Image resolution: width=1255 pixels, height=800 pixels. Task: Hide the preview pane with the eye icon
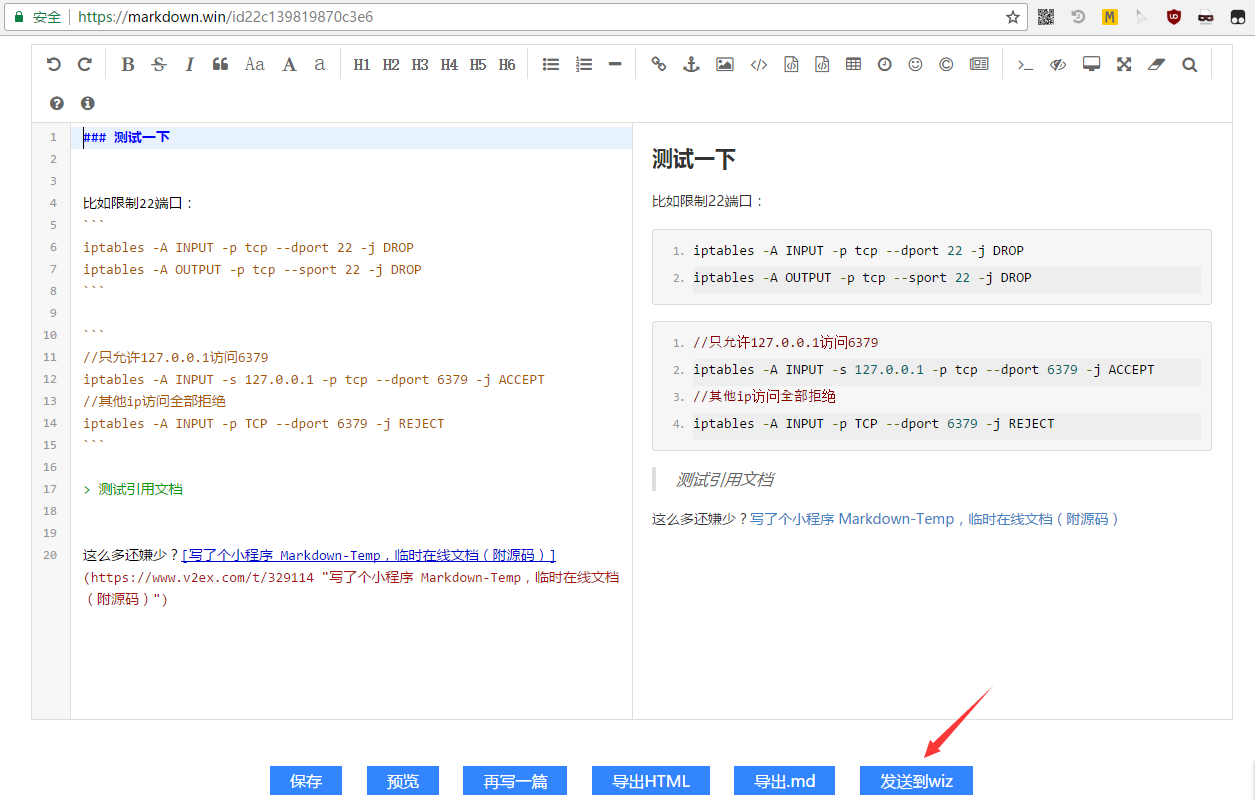click(x=1057, y=63)
